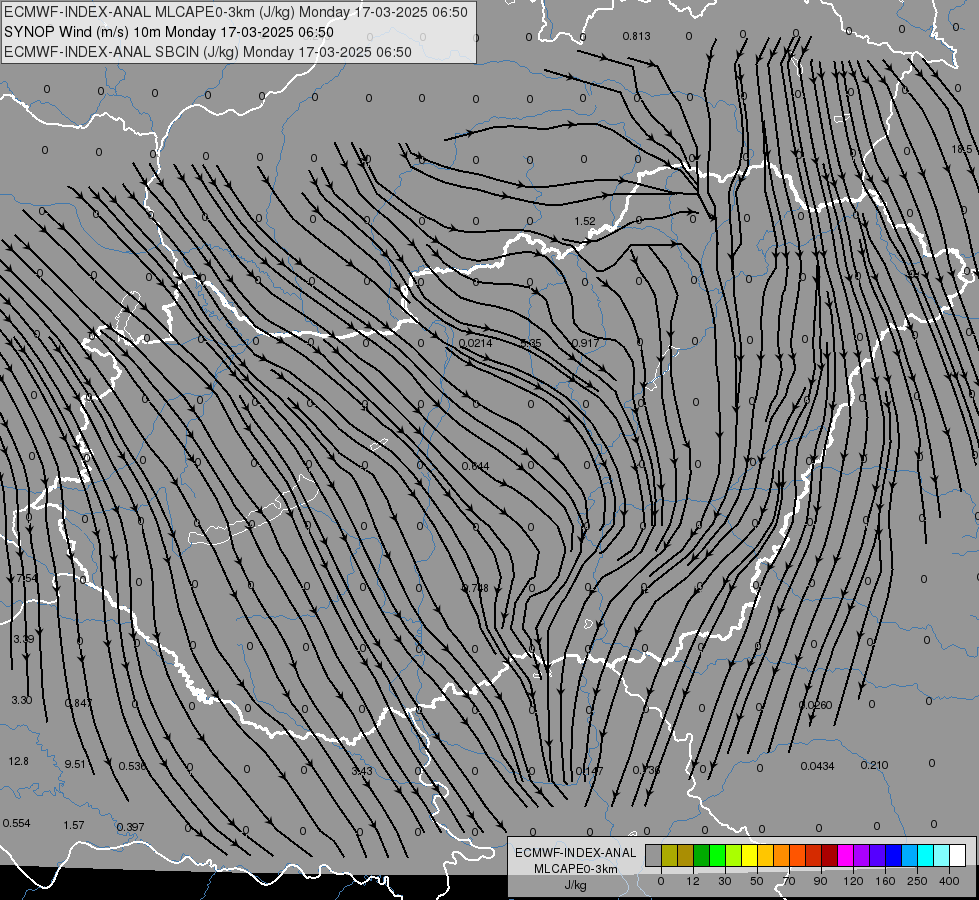Click the map value 0.813
979x900 pixels.
(636, 36)
